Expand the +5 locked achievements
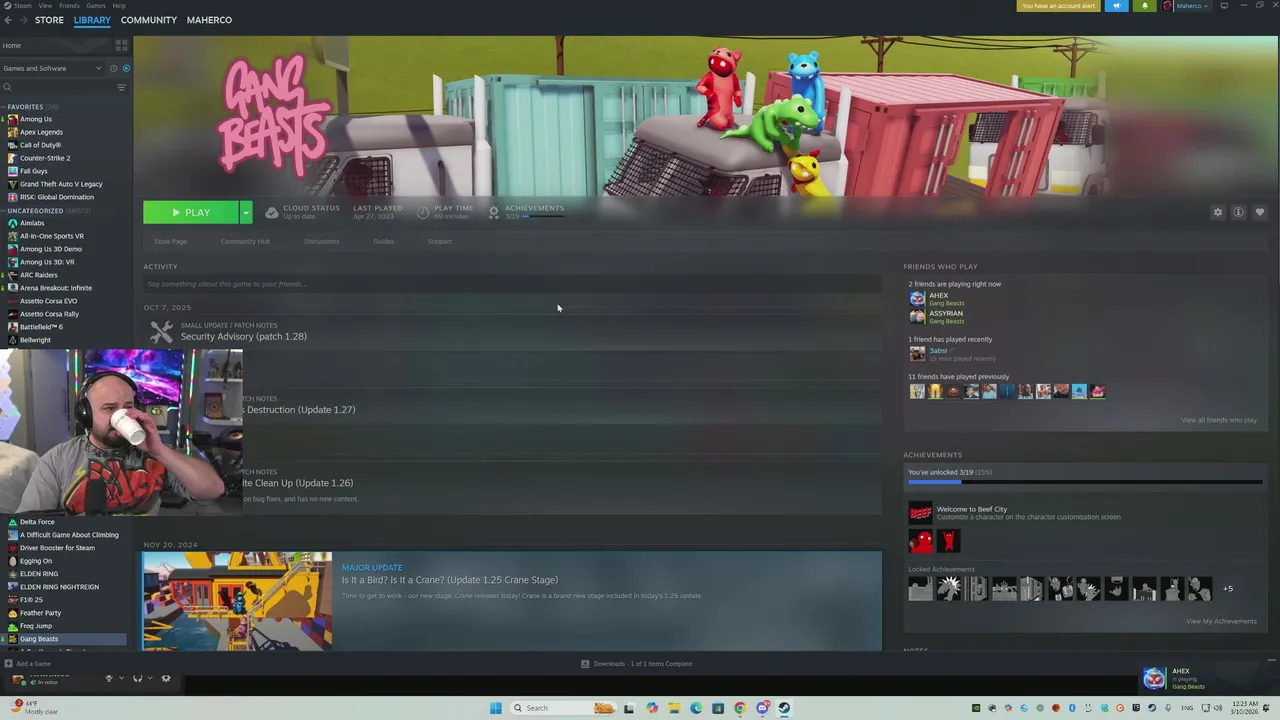The image size is (1280, 720). [1228, 588]
